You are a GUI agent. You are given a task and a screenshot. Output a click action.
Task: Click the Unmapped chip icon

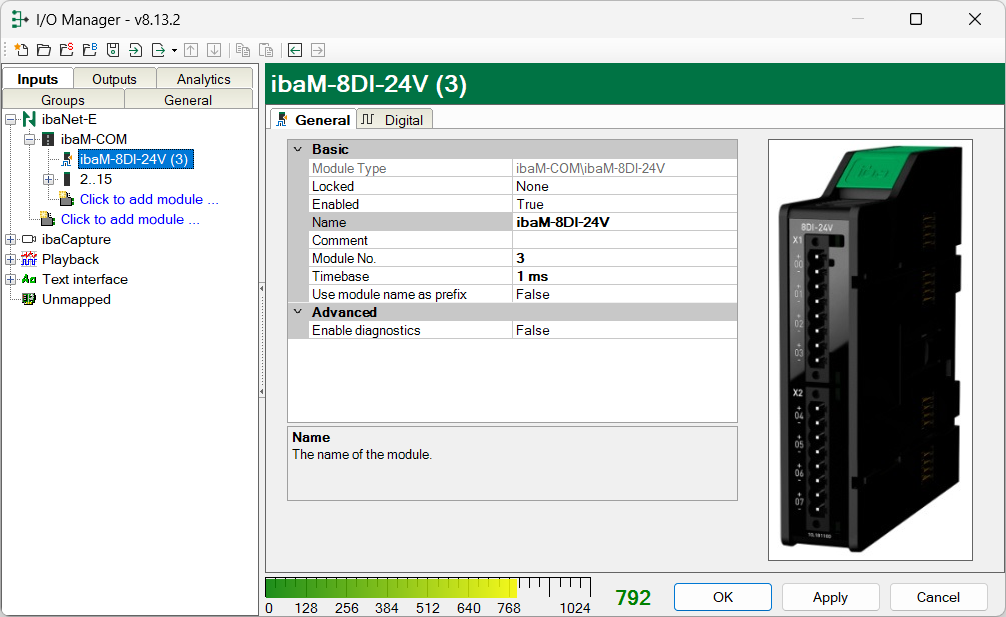(29, 299)
